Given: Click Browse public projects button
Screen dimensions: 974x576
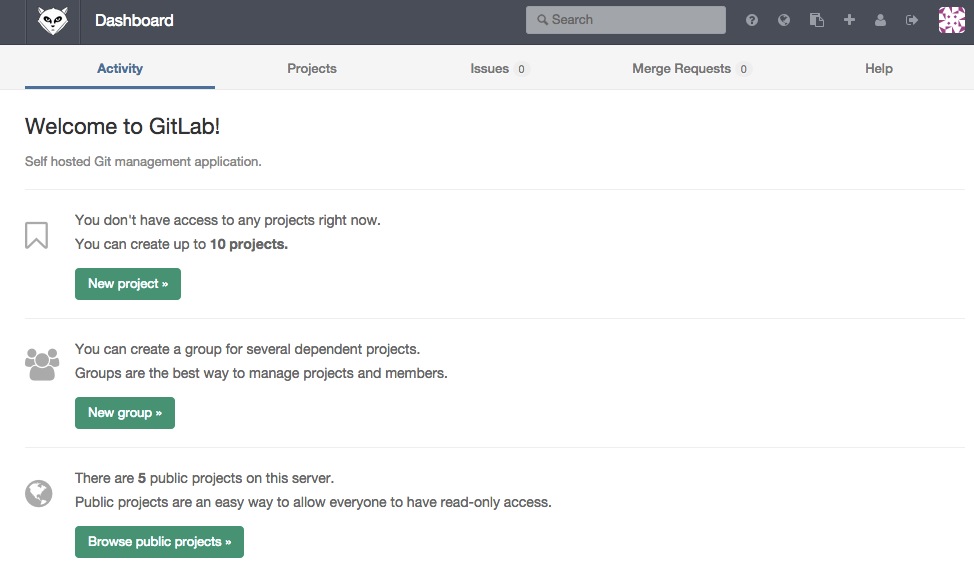Looking at the screenshot, I should tap(159, 542).
